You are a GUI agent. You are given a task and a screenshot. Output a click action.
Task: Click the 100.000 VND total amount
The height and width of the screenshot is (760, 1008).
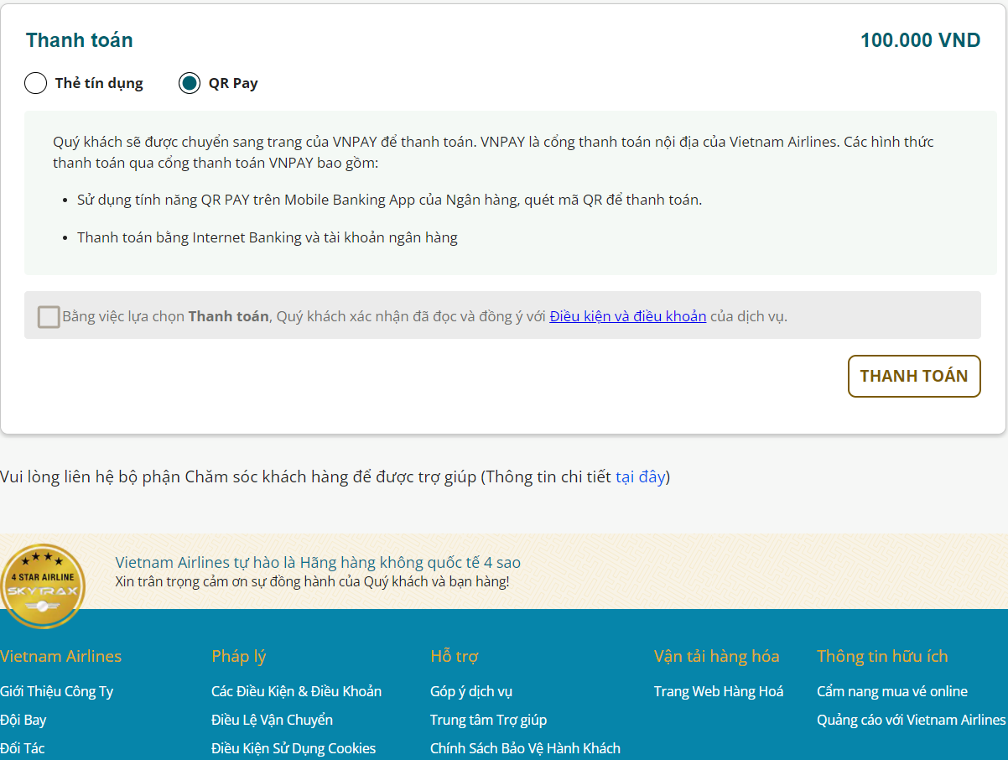tap(920, 41)
